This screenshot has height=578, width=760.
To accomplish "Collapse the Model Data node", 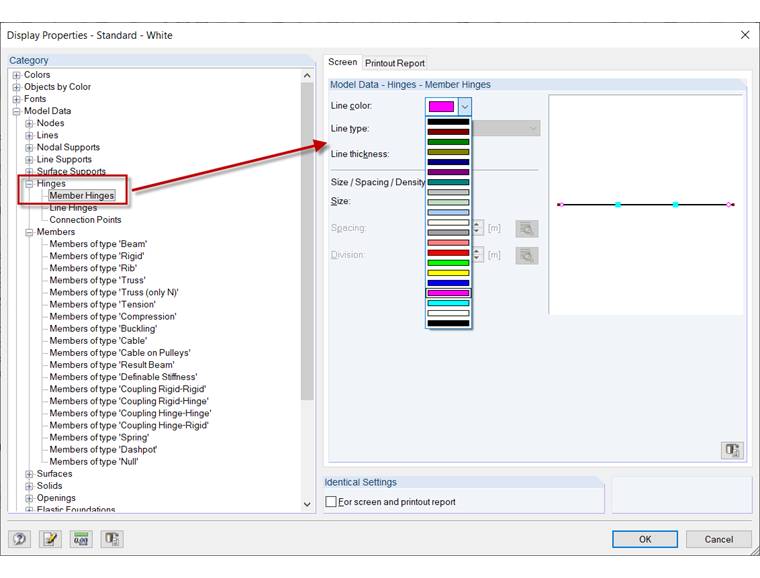I will pyautogui.click(x=16, y=111).
